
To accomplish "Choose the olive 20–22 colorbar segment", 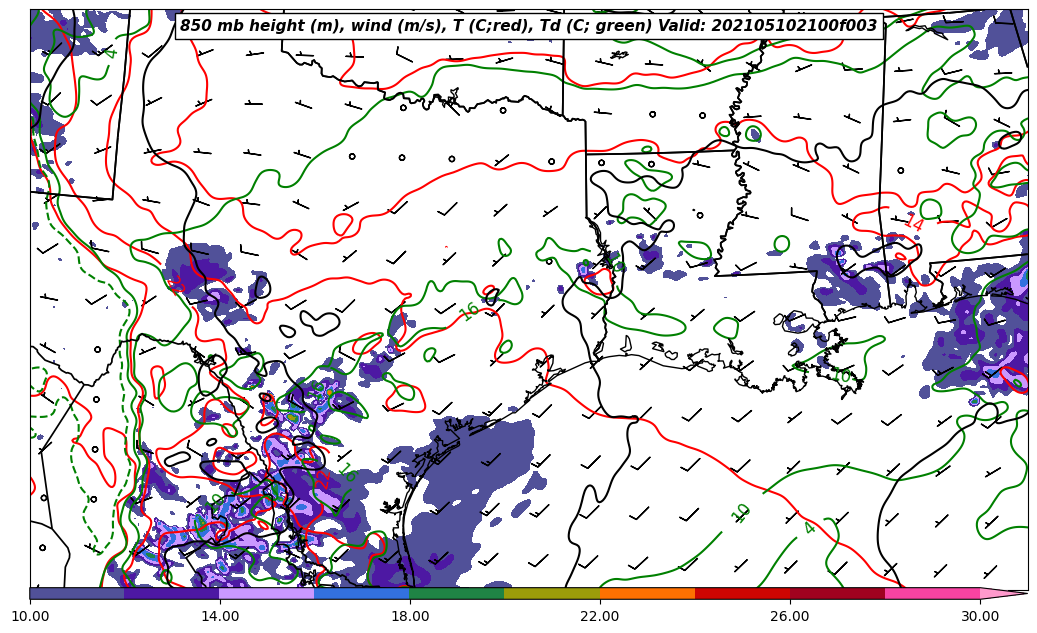I will click(551, 593).
